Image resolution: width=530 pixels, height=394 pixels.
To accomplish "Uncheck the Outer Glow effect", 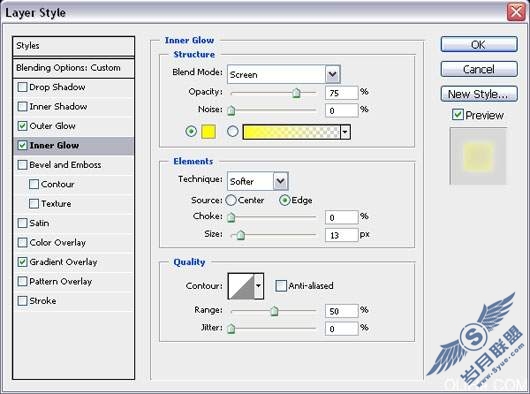I will [23, 126].
